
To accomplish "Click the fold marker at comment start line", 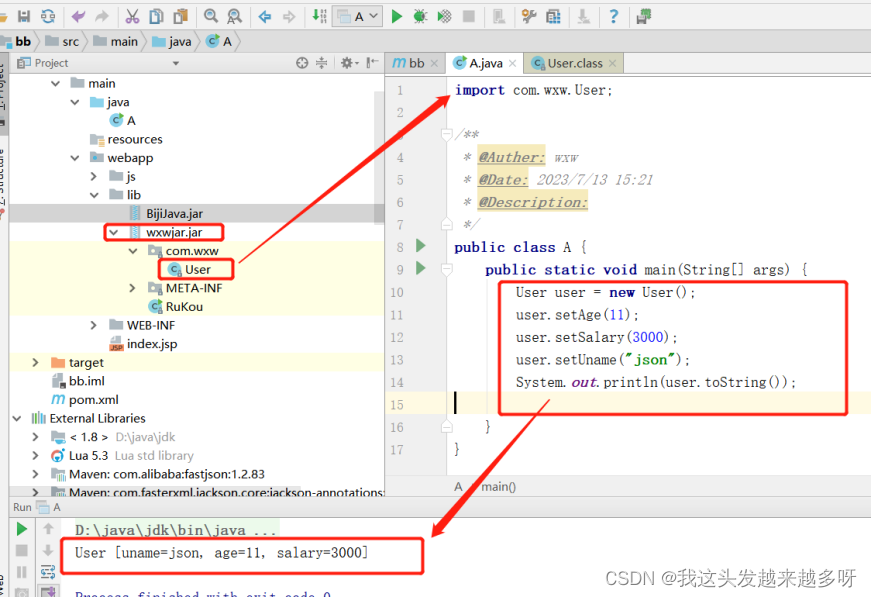I will pos(446,134).
